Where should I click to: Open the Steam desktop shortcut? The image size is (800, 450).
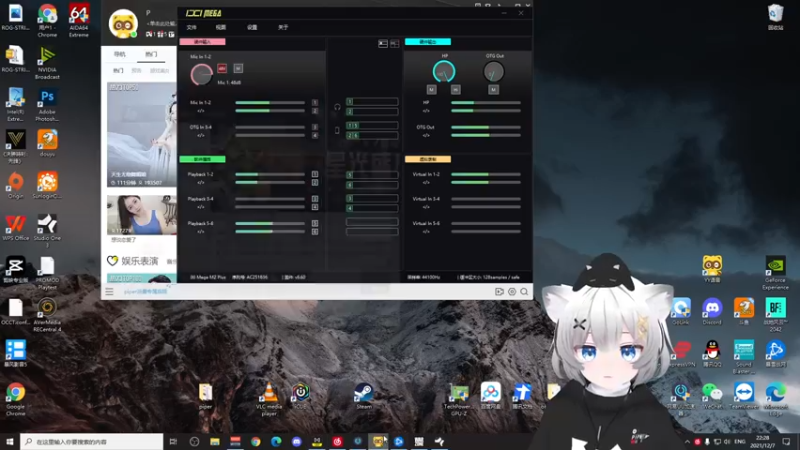(364, 396)
